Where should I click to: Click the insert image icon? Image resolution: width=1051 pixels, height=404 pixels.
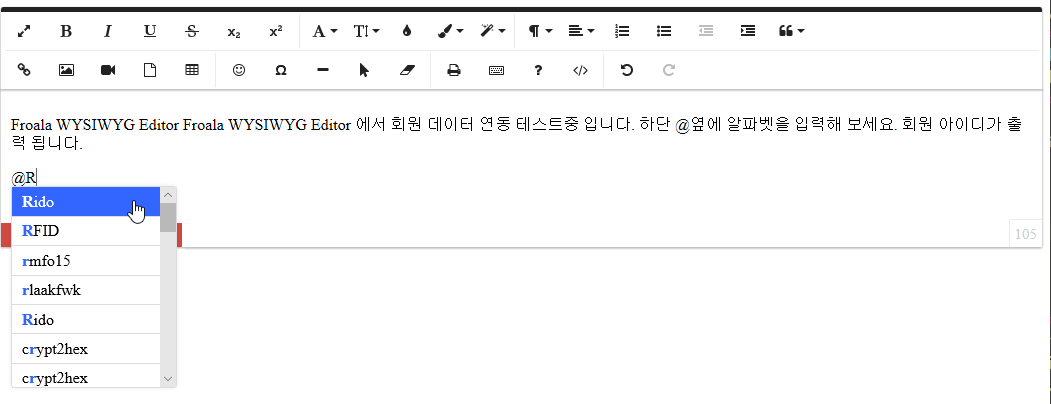coord(66,70)
